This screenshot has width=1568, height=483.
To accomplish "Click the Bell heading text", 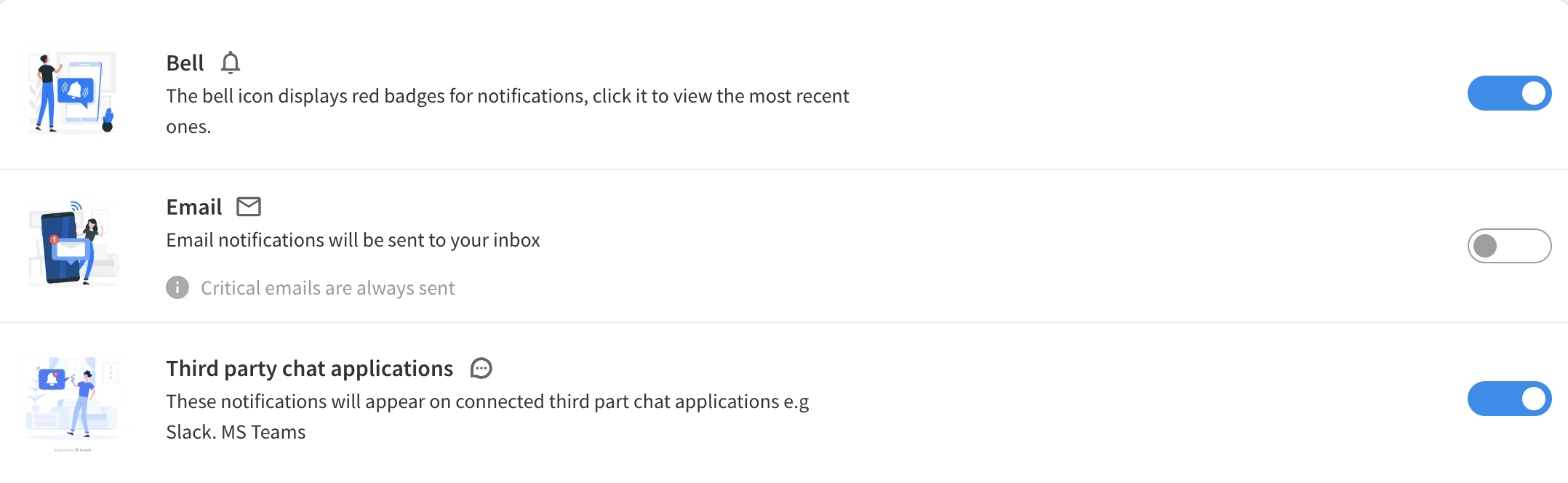I will [185, 63].
